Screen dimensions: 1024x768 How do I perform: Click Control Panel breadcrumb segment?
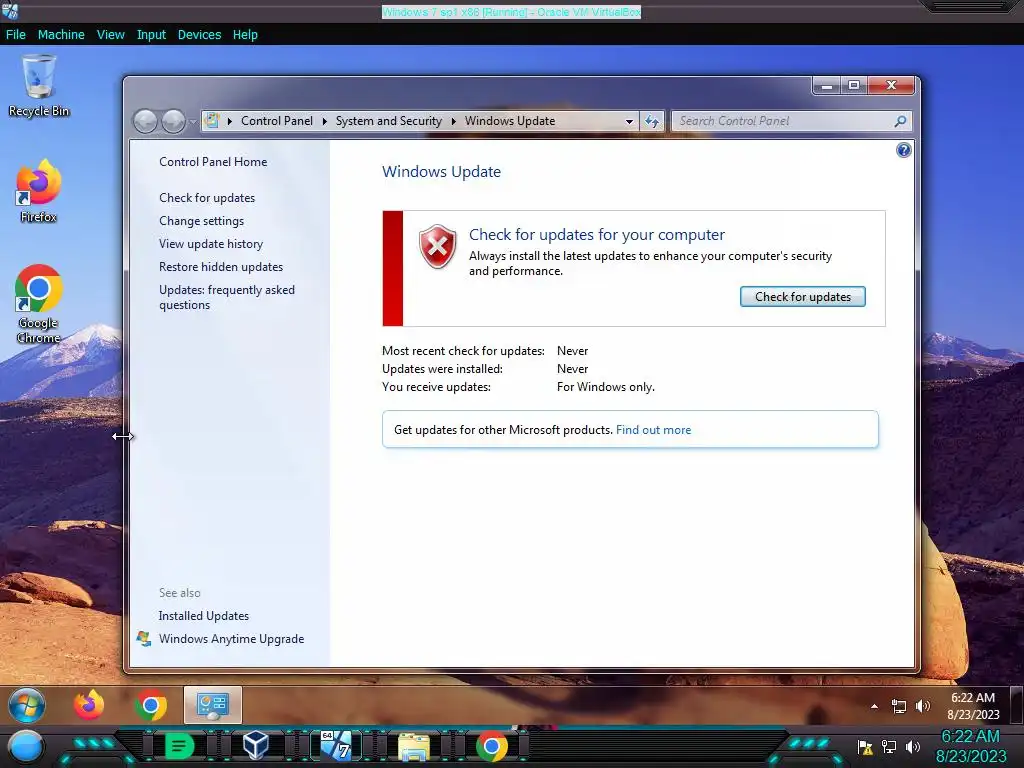(x=277, y=121)
